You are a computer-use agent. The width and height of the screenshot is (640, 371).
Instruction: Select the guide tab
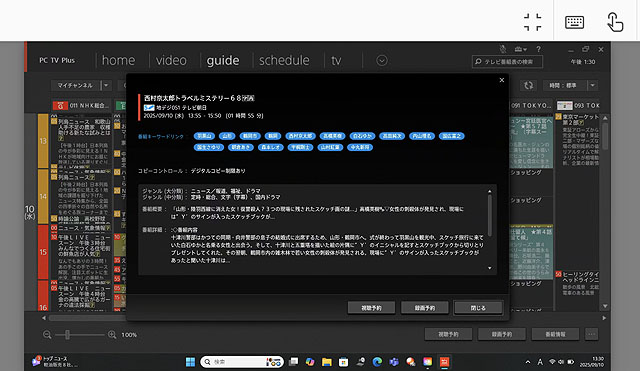click(223, 60)
